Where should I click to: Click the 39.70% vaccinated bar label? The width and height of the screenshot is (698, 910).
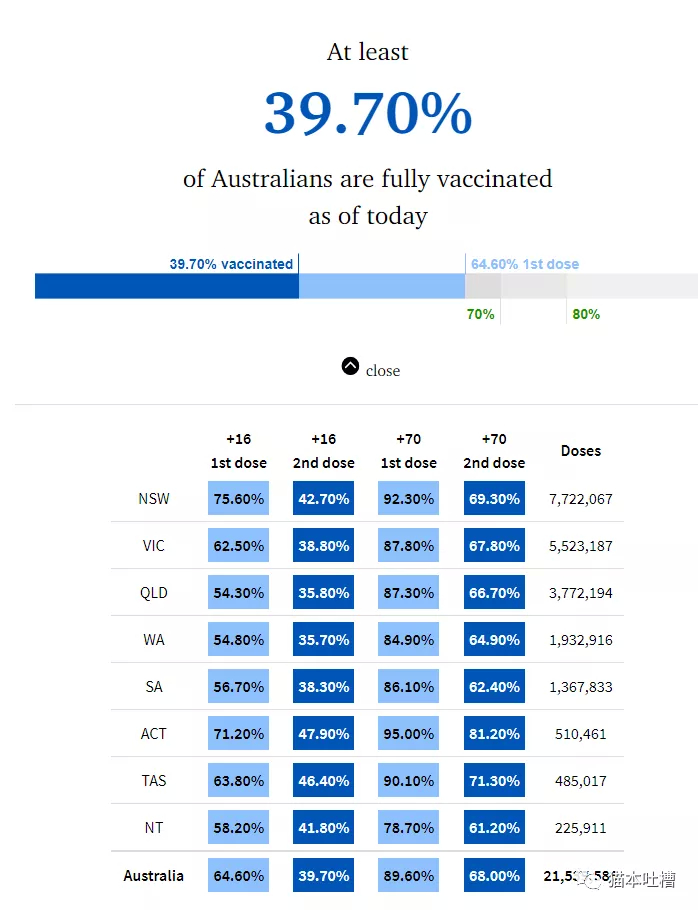[231, 264]
